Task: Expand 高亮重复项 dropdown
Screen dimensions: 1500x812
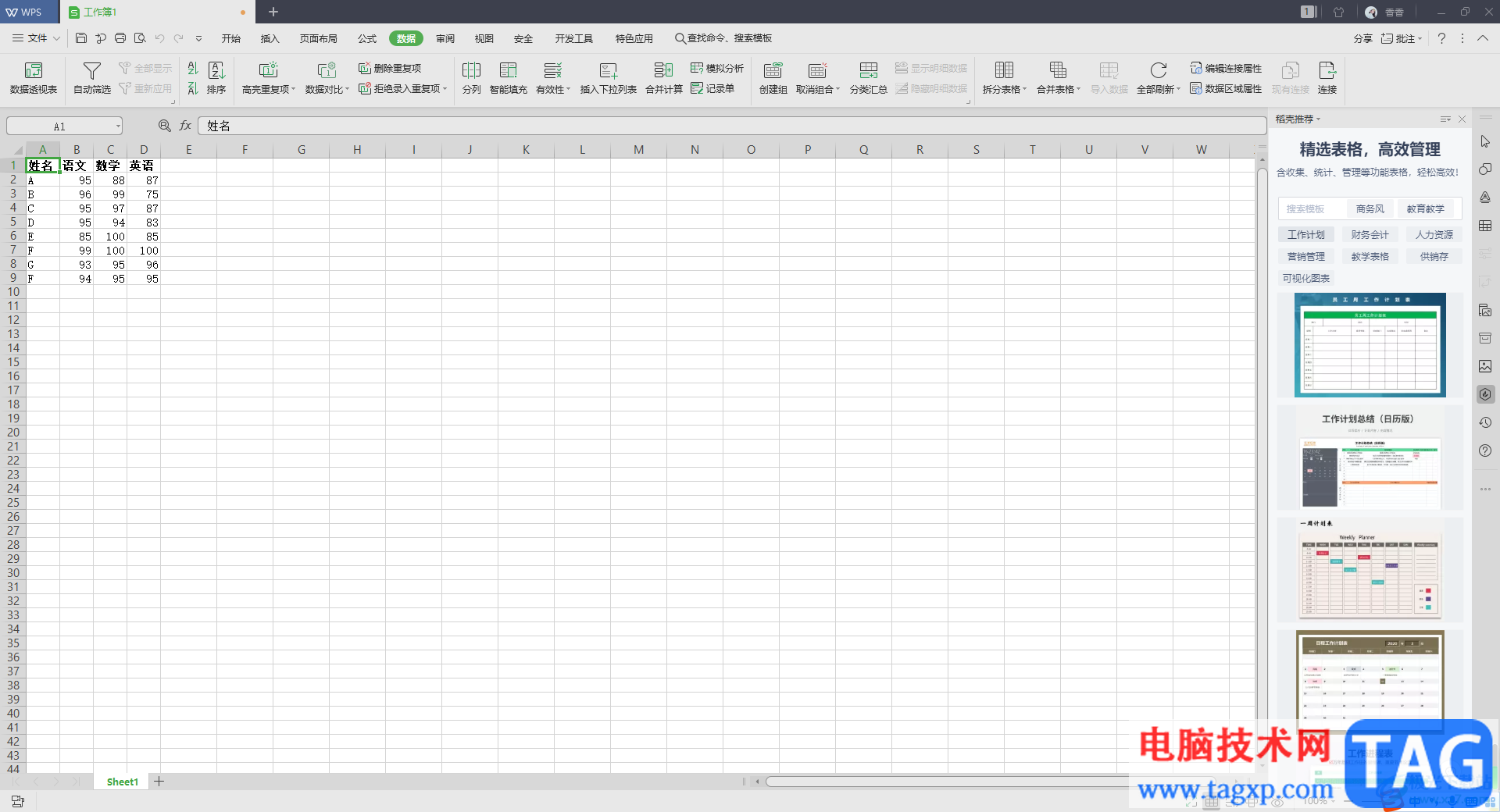Action: tap(294, 90)
